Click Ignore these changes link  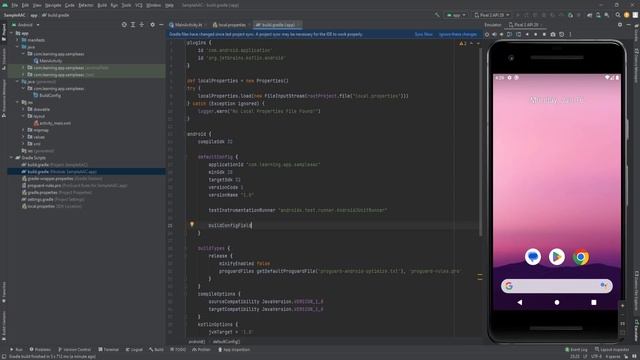coord(458,34)
